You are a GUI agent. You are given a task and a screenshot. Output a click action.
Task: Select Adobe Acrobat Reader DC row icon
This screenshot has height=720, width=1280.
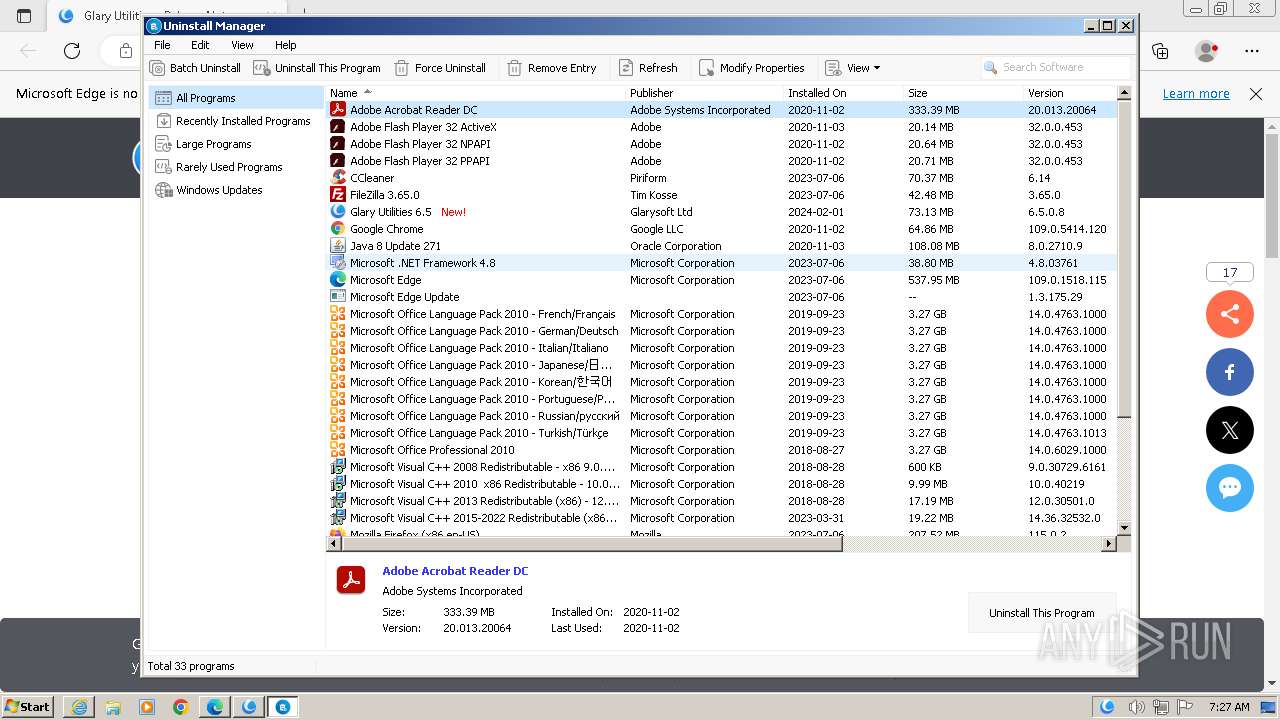click(x=338, y=110)
